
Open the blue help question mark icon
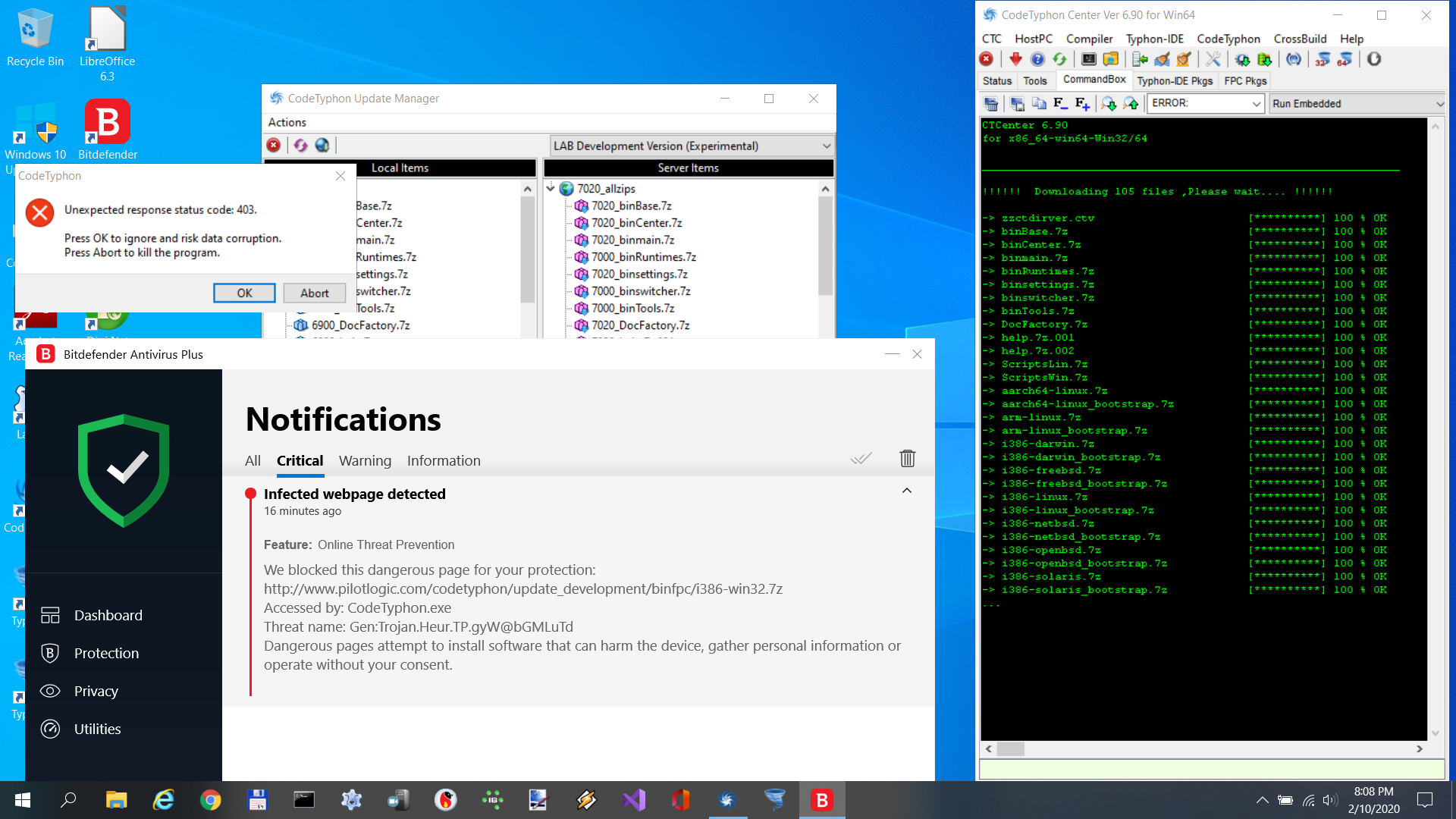(x=1037, y=59)
